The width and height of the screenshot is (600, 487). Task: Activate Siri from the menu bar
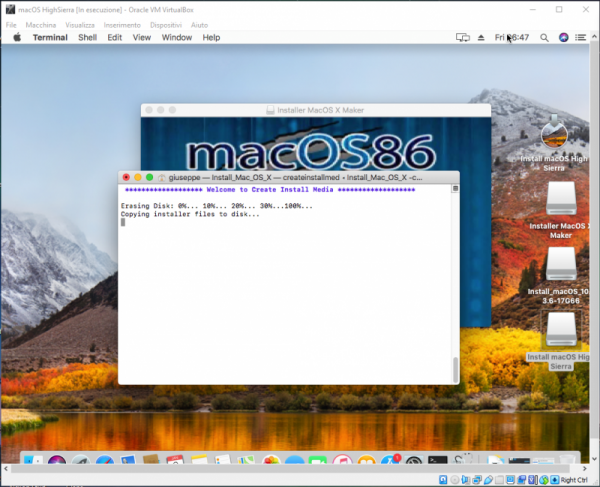(563, 37)
